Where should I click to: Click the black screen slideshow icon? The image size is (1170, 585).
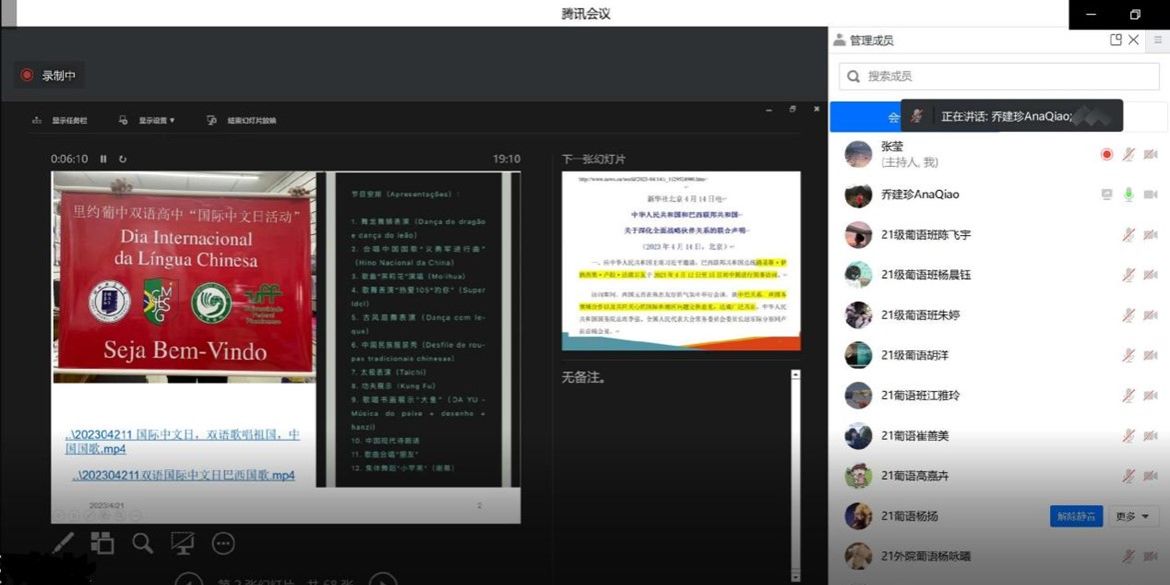pyautogui.click(x=182, y=543)
